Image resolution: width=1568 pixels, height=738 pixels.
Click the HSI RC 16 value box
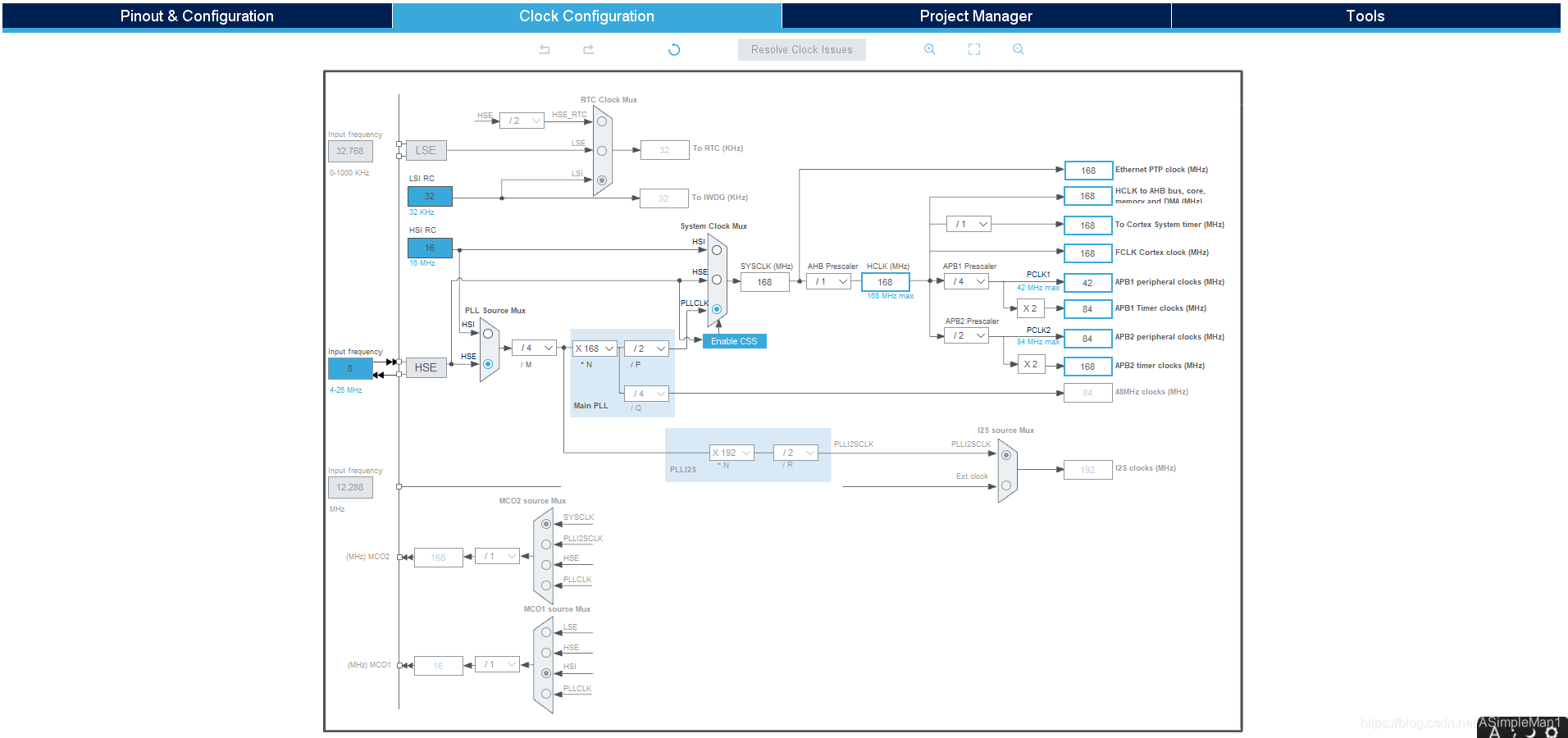tap(430, 248)
